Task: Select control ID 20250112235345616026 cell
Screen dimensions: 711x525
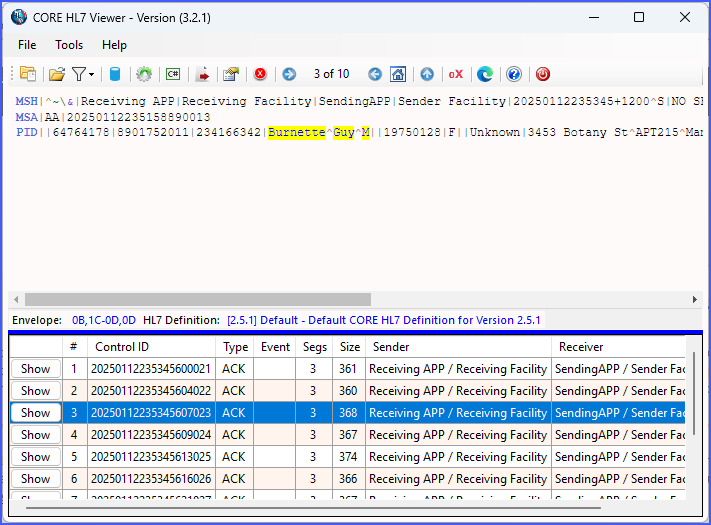Action: pos(151,479)
